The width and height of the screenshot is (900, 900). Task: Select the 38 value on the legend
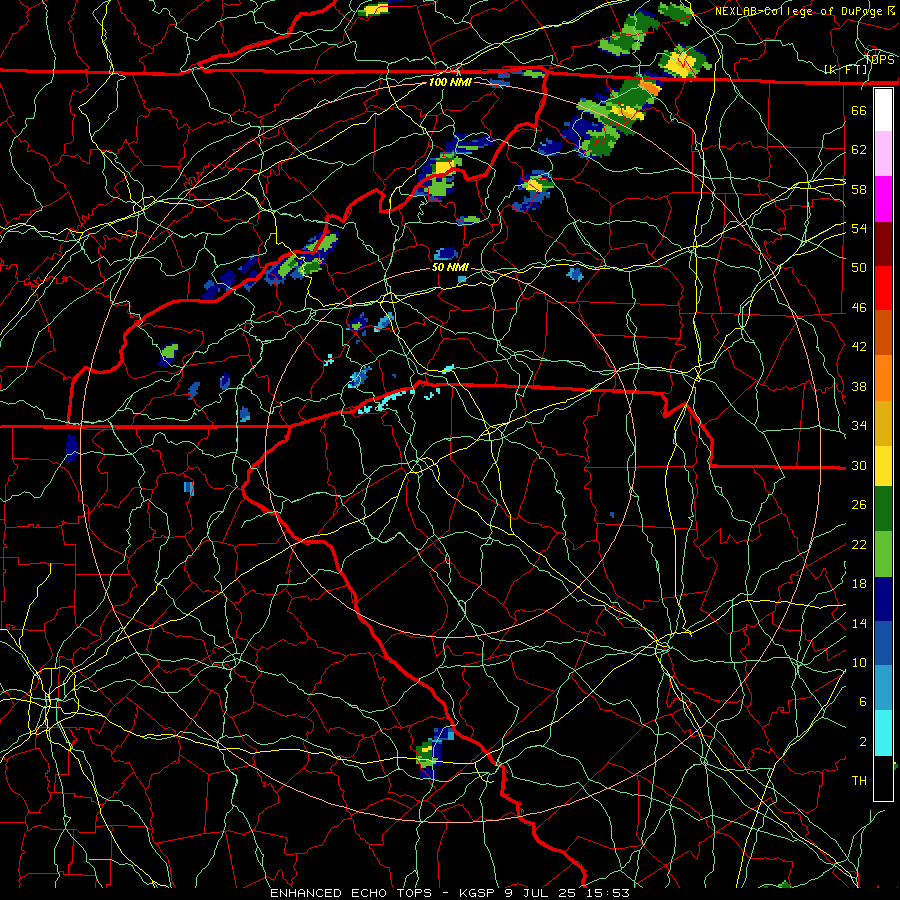[859, 386]
